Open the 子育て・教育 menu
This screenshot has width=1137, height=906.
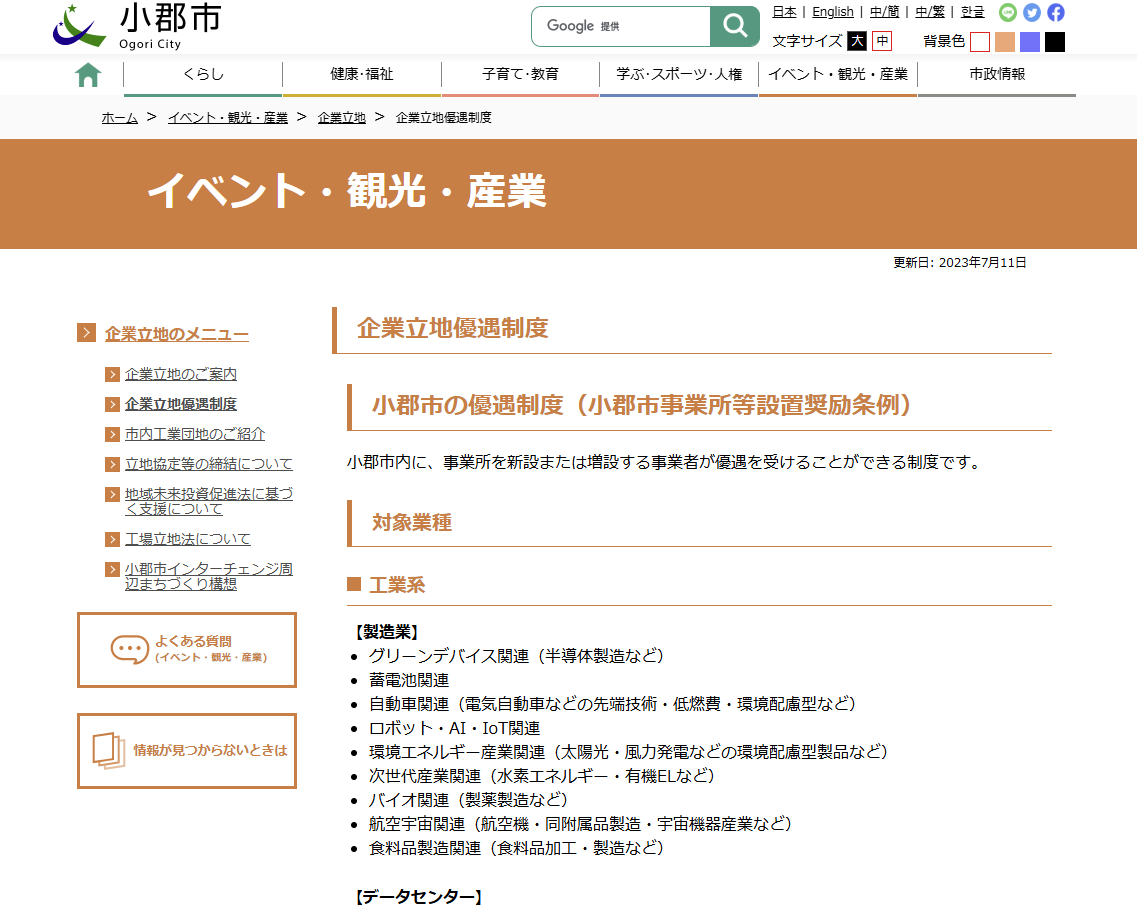click(521, 75)
